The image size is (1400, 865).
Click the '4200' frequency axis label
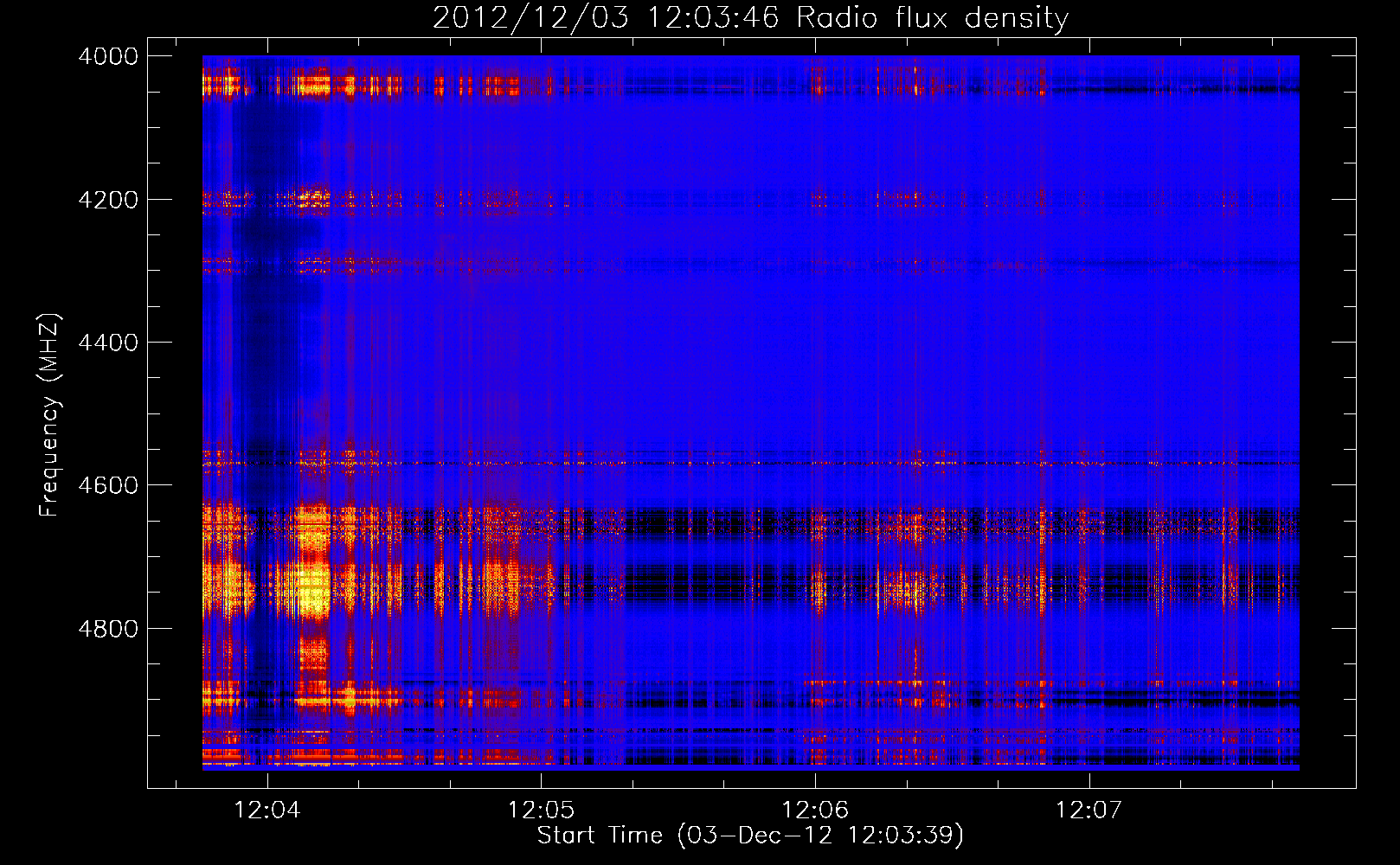(108, 200)
